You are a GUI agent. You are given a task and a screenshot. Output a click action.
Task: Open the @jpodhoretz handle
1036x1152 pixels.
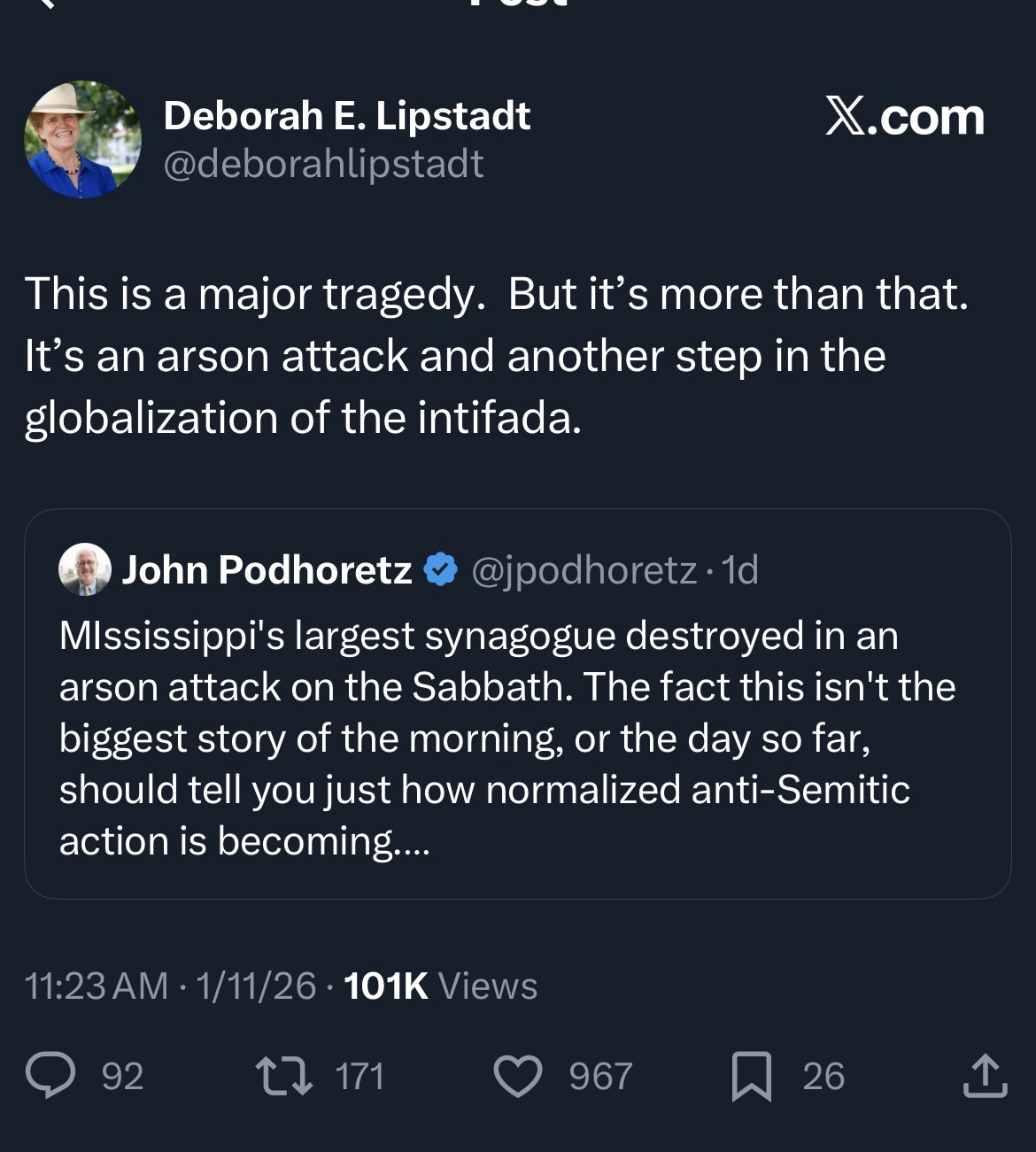tap(584, 569)
